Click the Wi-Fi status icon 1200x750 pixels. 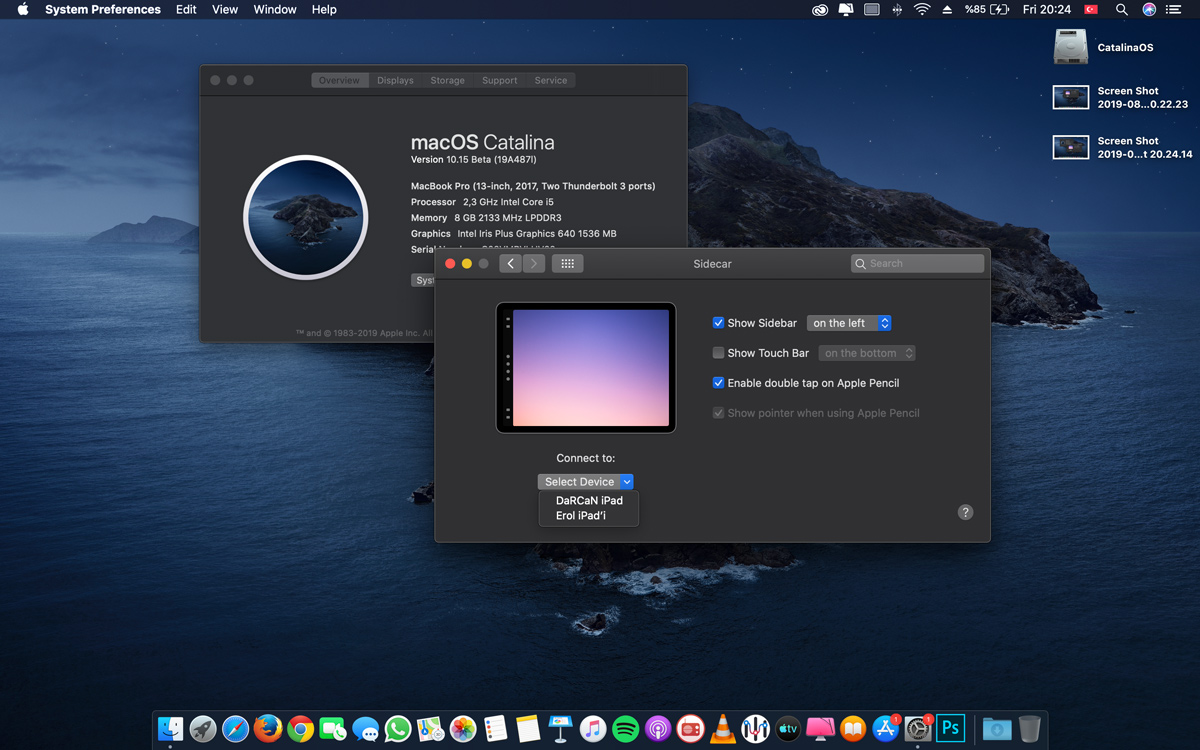(922, 9)
